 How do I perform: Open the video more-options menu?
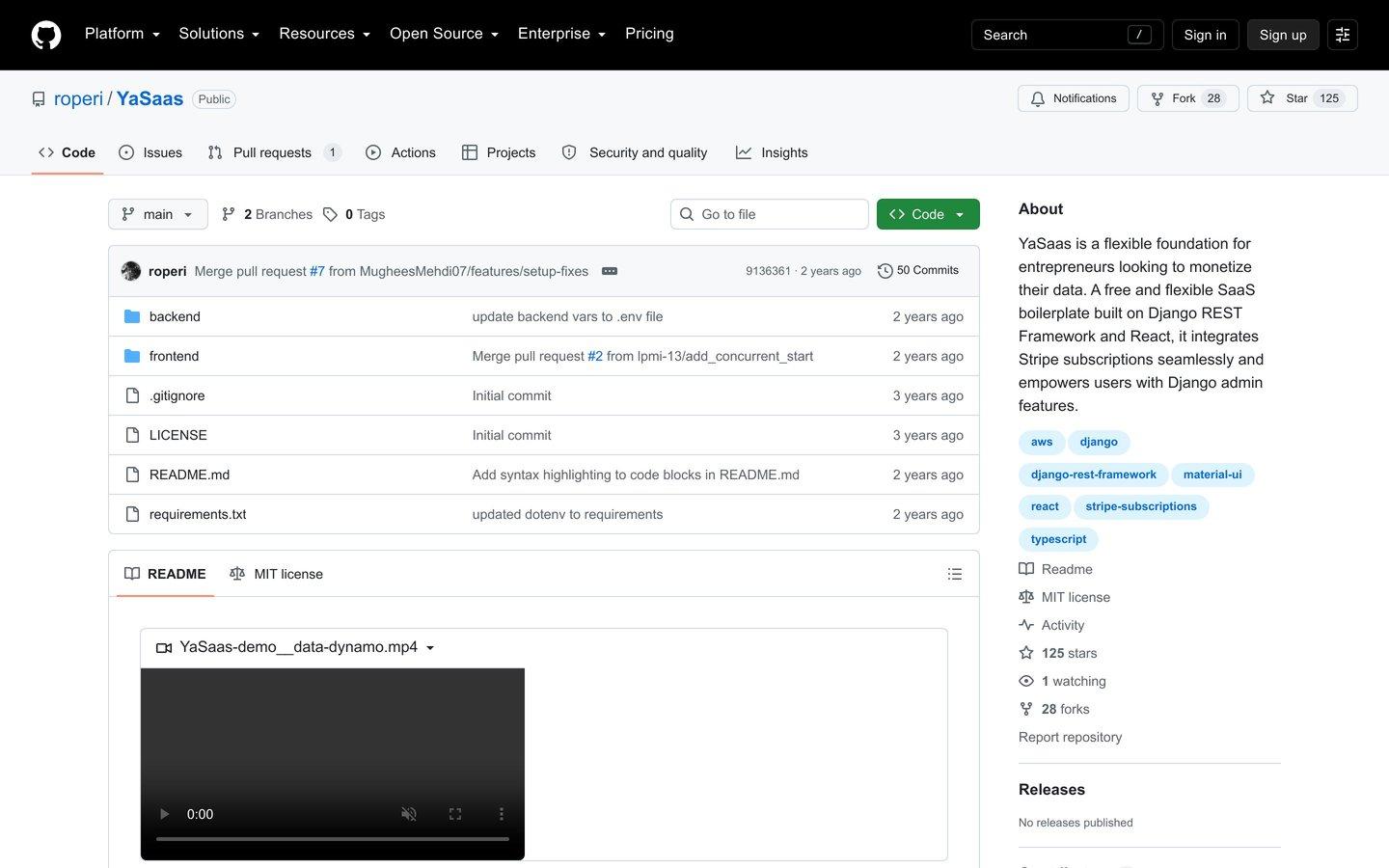(x=502, y=814)
